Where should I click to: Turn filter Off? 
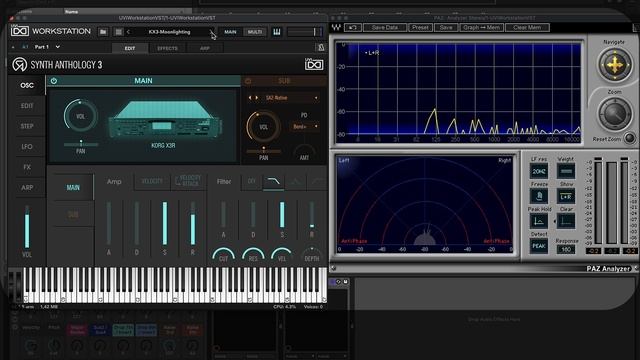click(251, 181)
